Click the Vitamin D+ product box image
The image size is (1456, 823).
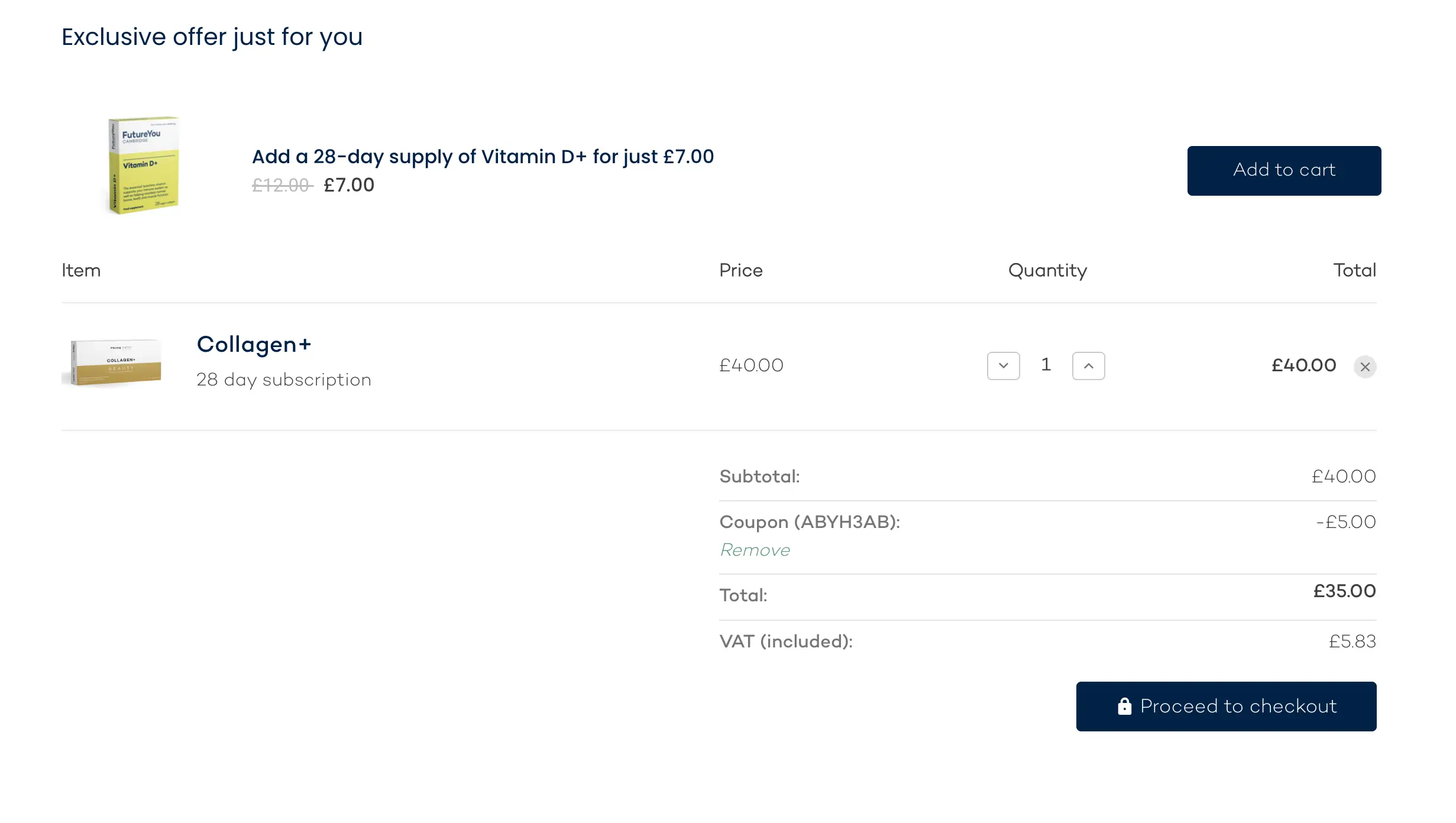click(x=143, y=166)
